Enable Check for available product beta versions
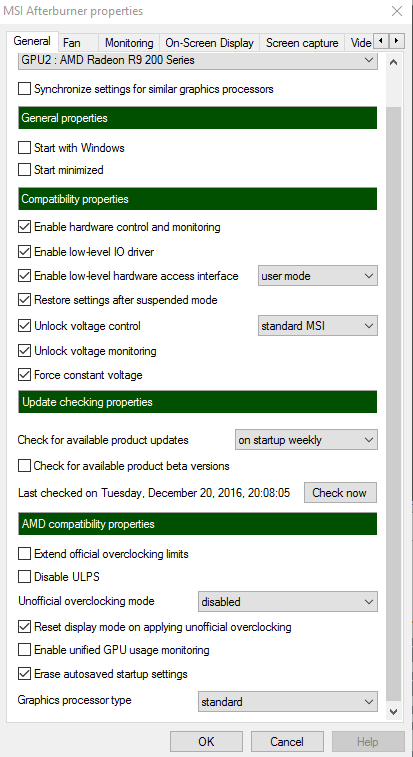This screenshot has width=413, height=757. (24, 466)
